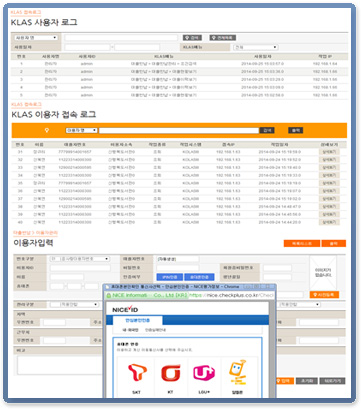
Task: Click 상세보기 button for row 31
Action: click(x=329, y=152)
